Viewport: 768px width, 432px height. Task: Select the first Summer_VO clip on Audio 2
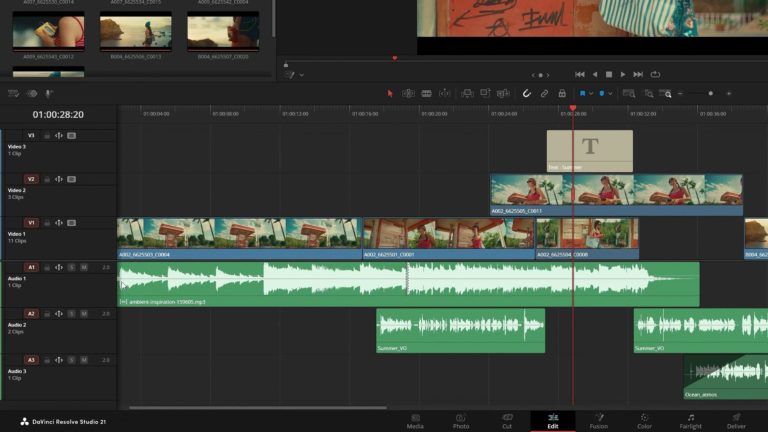(x=460, y=331)
